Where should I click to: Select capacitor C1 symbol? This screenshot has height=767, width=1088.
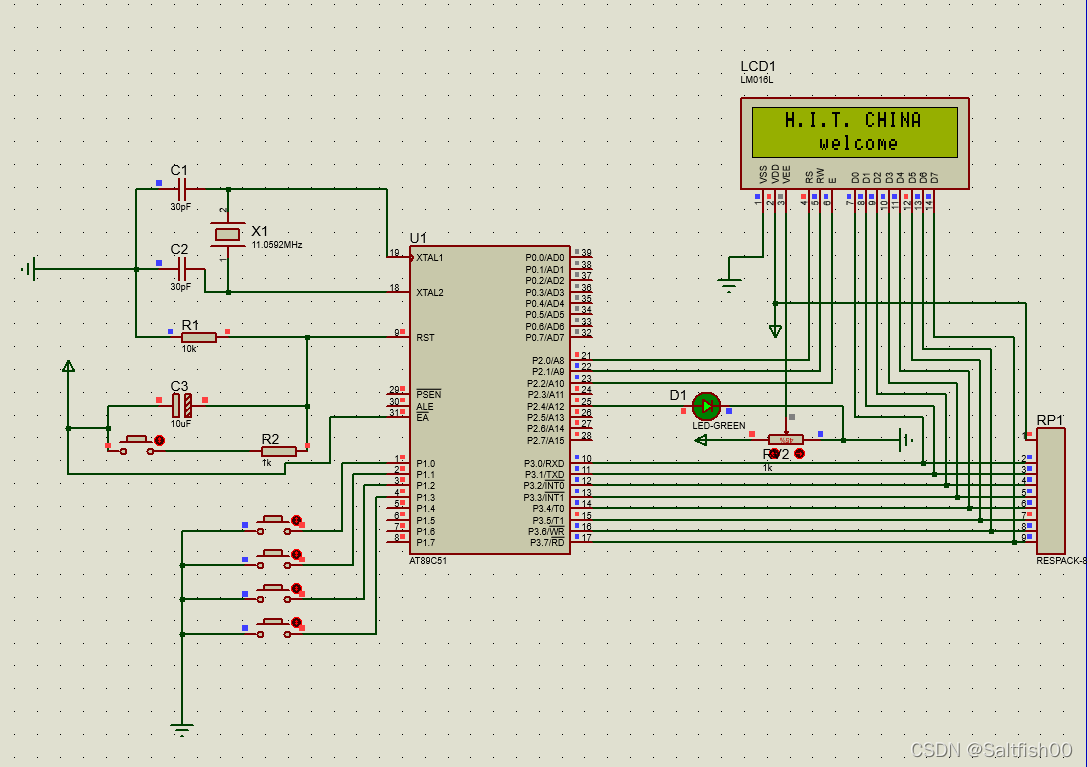[x=182, y=188]
